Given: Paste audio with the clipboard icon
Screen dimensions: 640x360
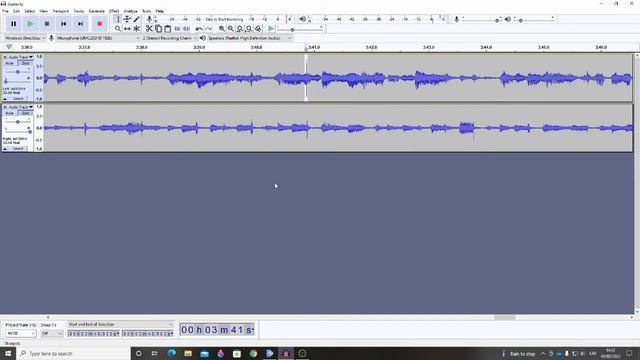Looking at the screenshot, I should pyautogui.click(x=168, y=29).
